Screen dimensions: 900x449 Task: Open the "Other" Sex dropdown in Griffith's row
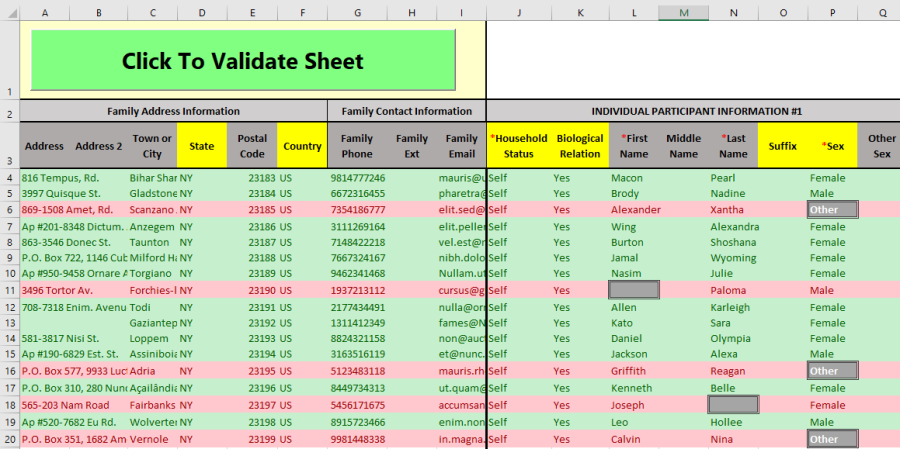[832, 371]
